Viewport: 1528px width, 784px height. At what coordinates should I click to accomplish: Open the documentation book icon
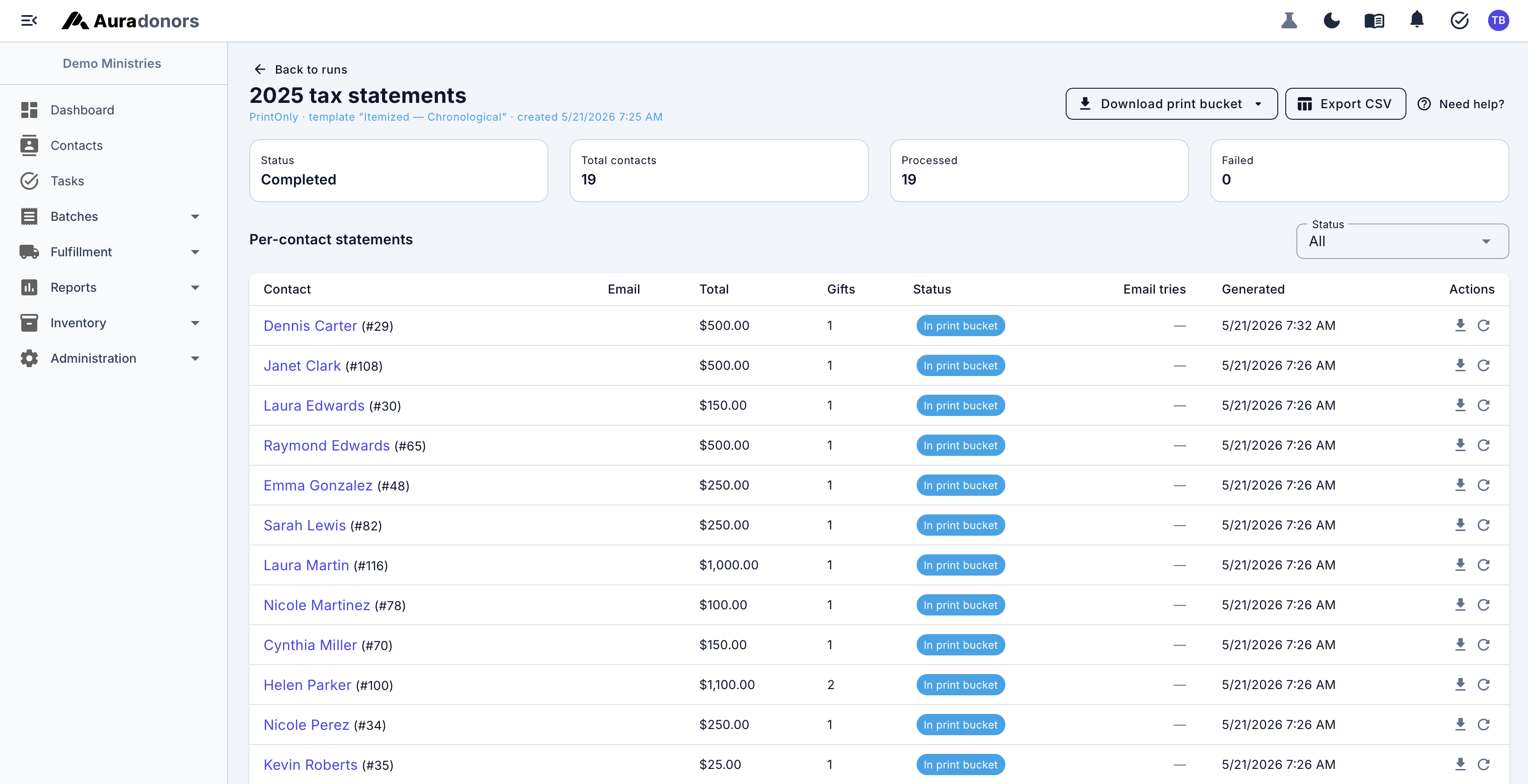pos(1374,21)
